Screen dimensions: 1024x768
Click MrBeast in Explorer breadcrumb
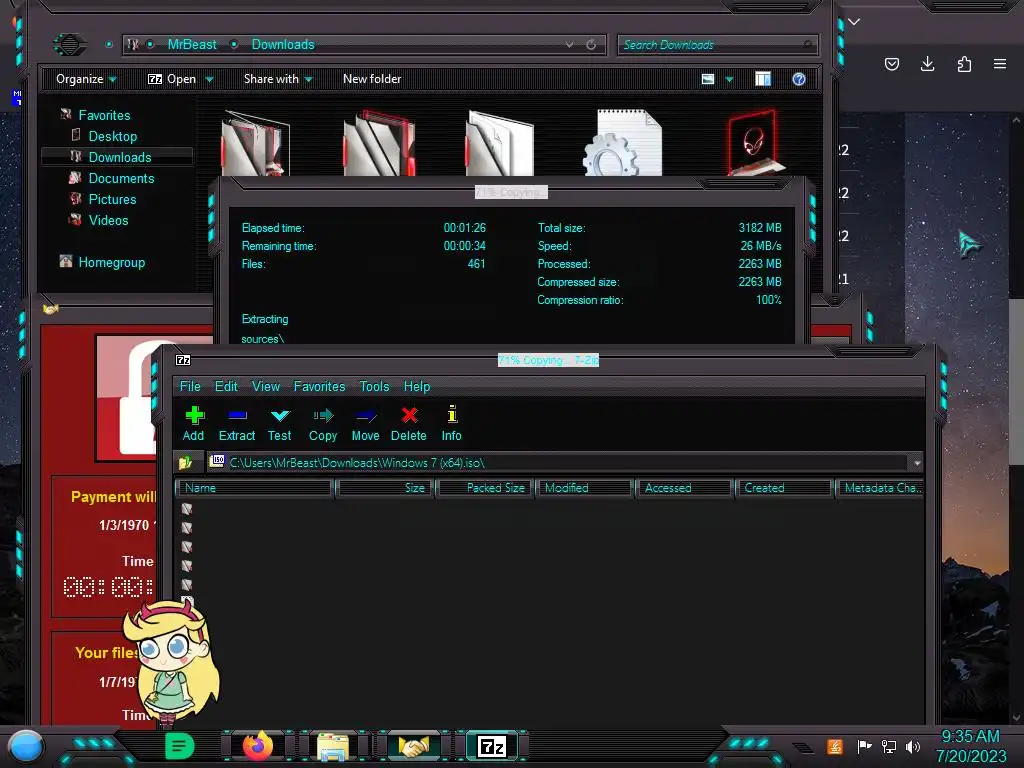coord(192,44)
